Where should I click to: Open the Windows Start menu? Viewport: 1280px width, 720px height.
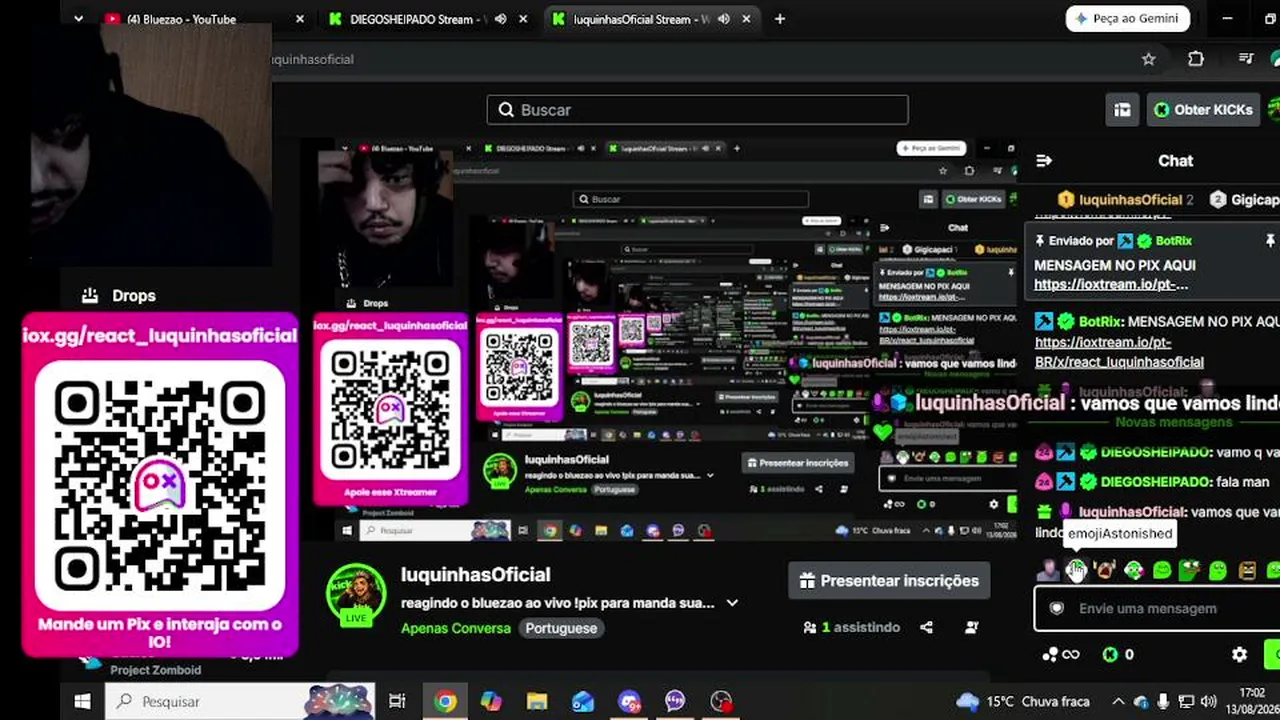point(83,702)
